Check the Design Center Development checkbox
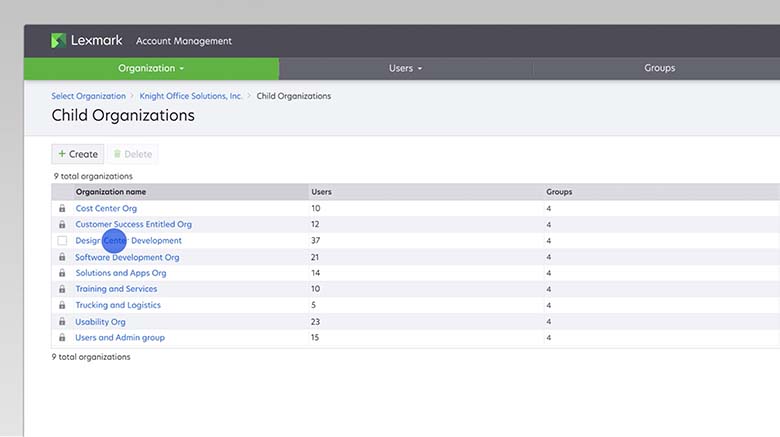This screenshot has height=437, width=780. click(x=62, y=241)
